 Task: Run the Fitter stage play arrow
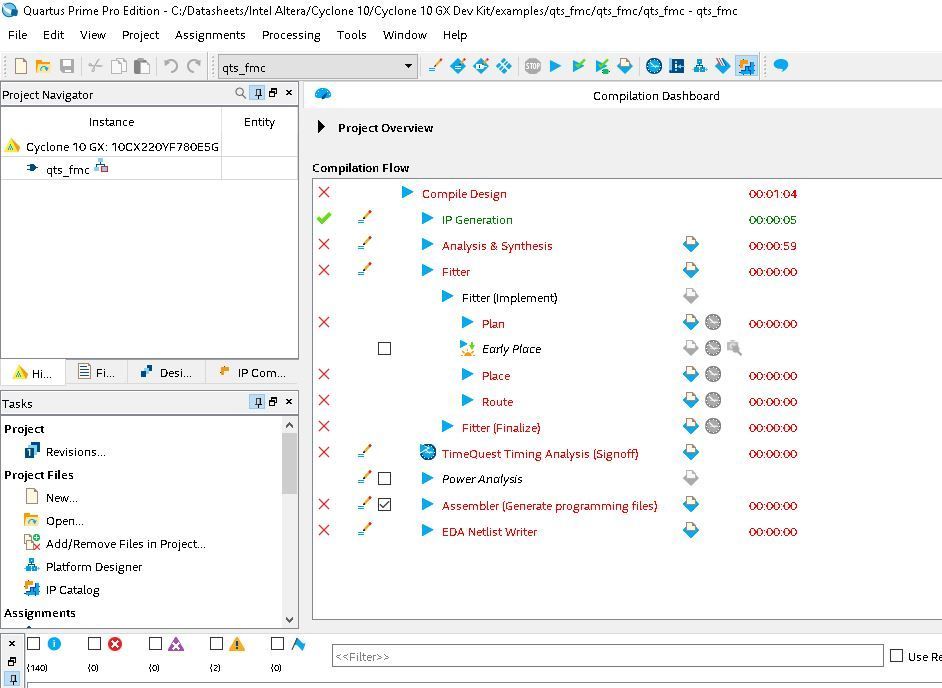[x=428, y=271]
